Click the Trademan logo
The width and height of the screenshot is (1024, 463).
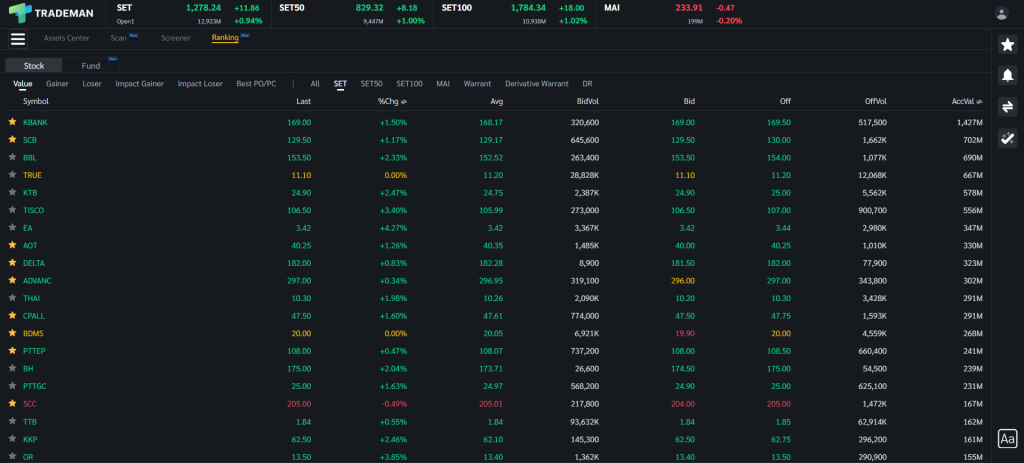51,12
